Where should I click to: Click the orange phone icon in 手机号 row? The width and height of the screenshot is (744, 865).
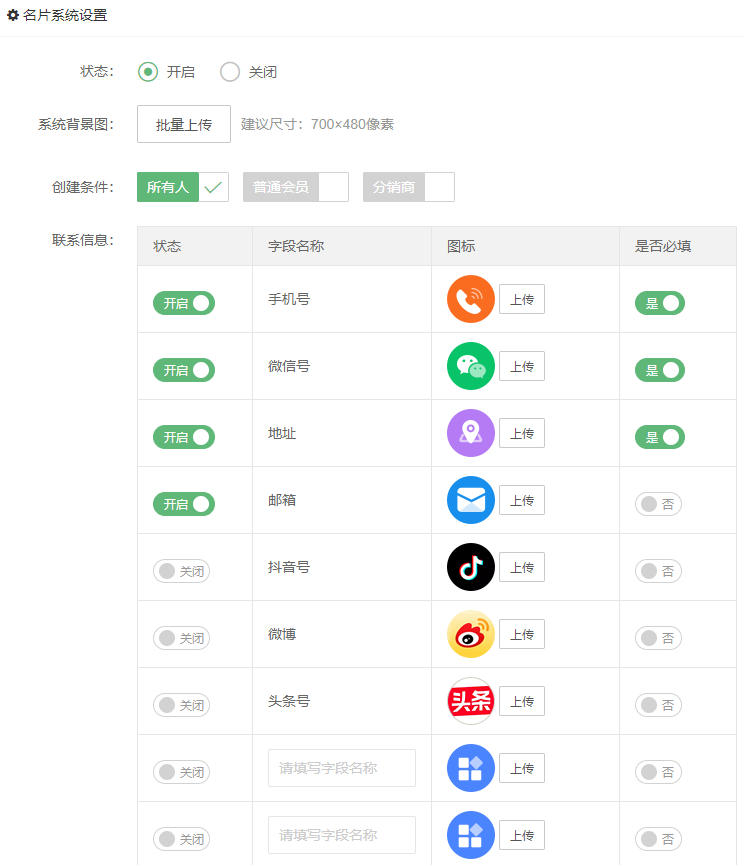[x=470, y=299]
